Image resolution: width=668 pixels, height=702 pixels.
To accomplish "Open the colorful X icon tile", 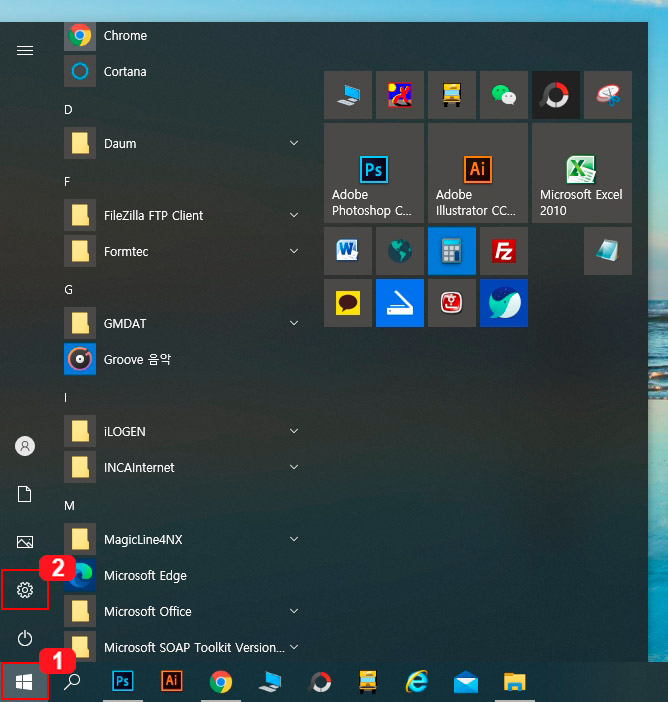I will pos(400,95).
